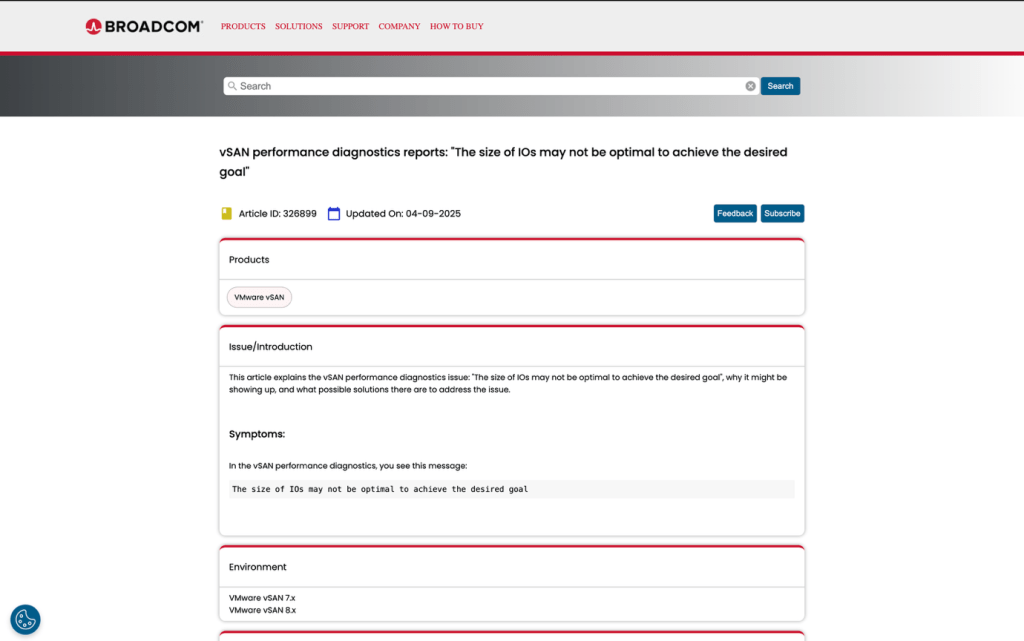Click the Products section heading
The width and height of the screenshot is (1024, 641).
(x=249, y=260)
